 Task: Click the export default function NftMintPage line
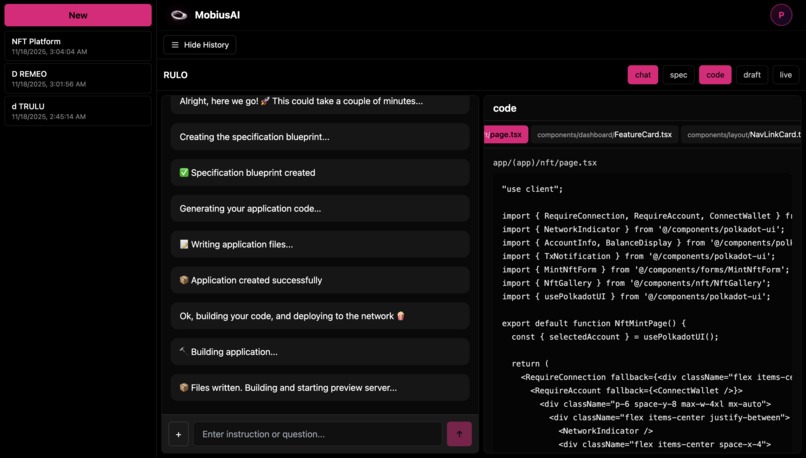point(594,323)
